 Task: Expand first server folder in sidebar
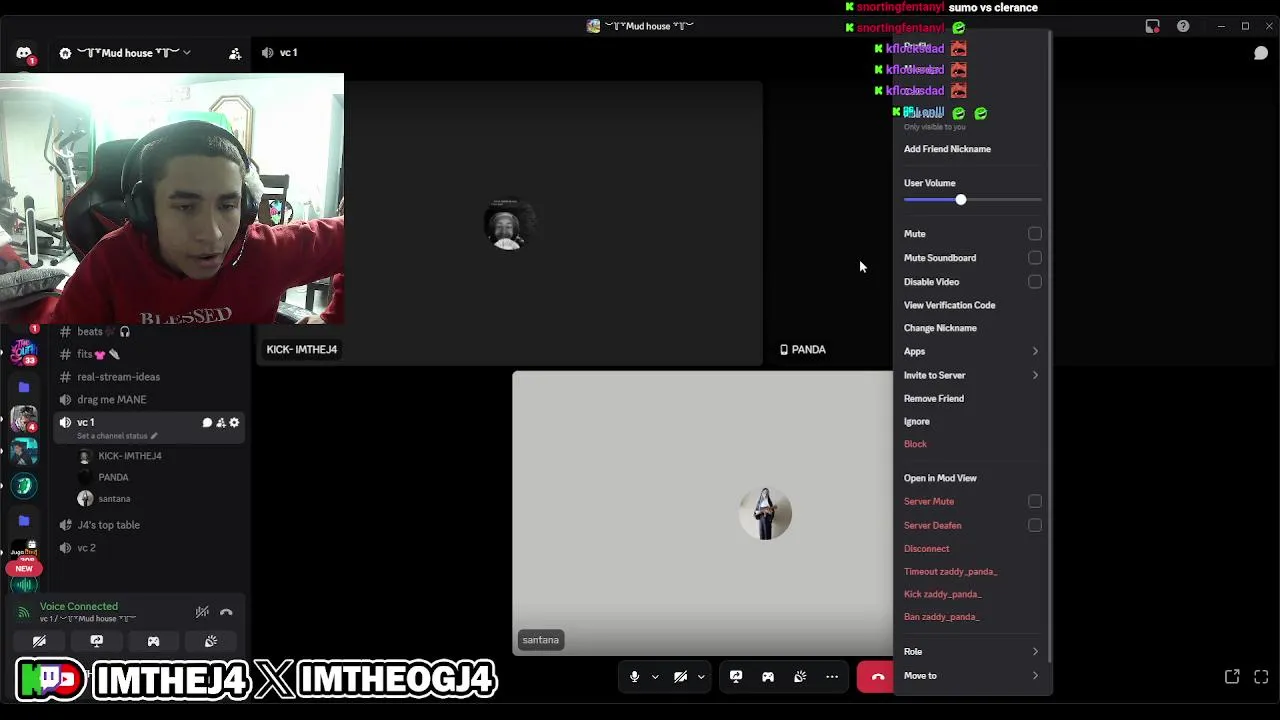coord(24,387)
